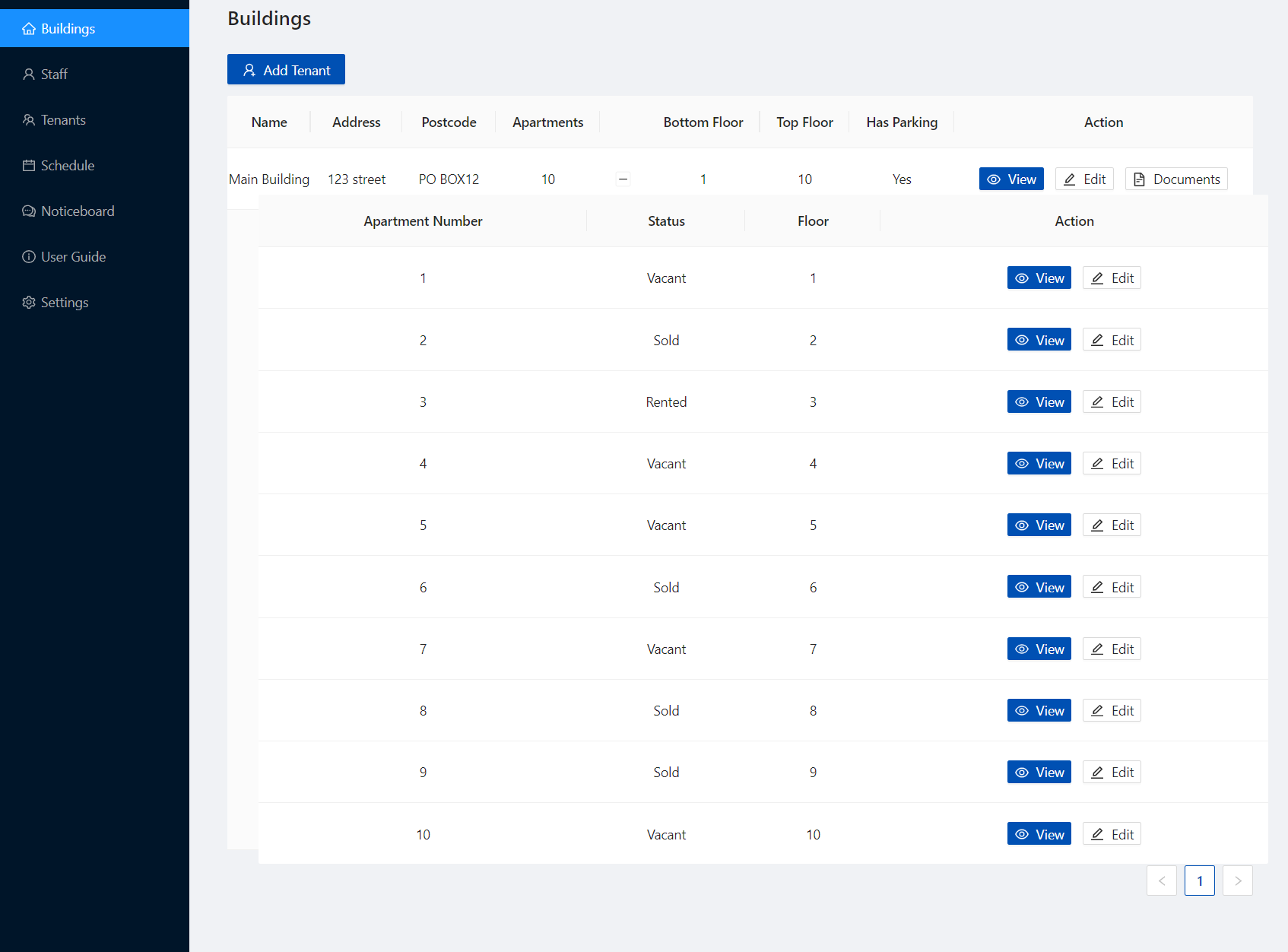1288x952 pixels.
Task: Click the Has Parking column header
Action: (902, 122)
